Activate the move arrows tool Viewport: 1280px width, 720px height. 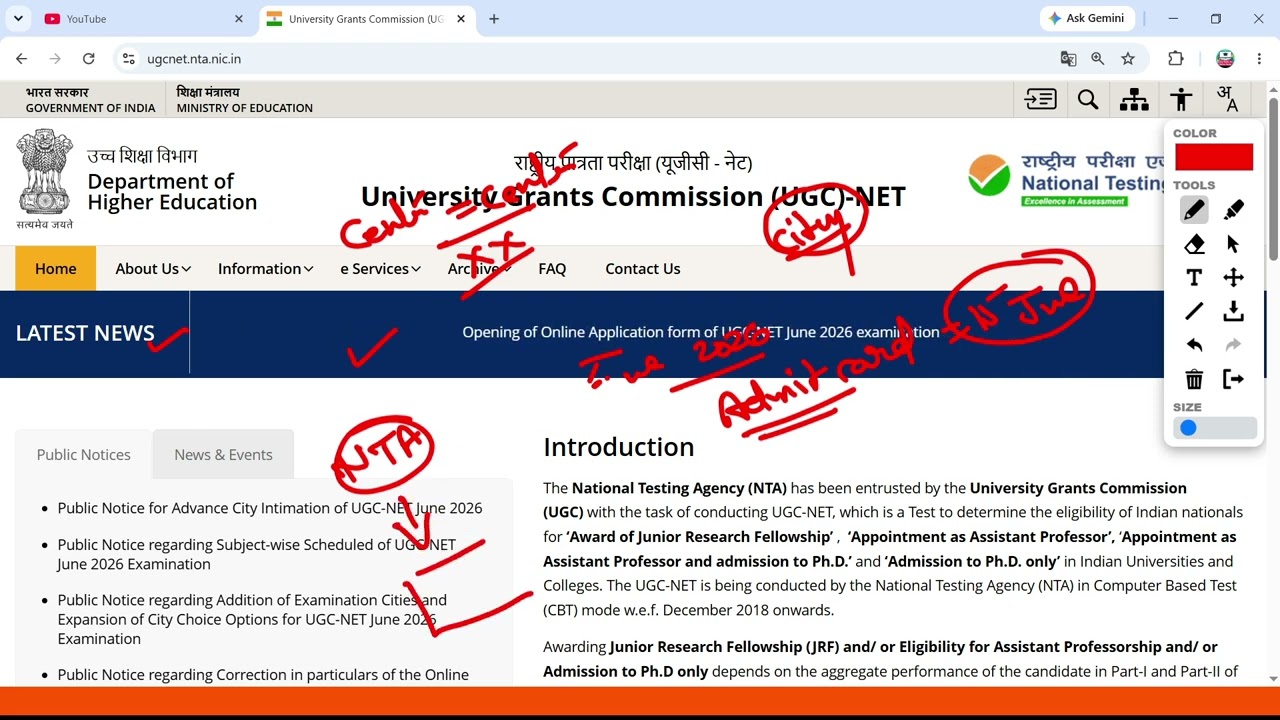pyautogui.click(x=1233, y=278)
